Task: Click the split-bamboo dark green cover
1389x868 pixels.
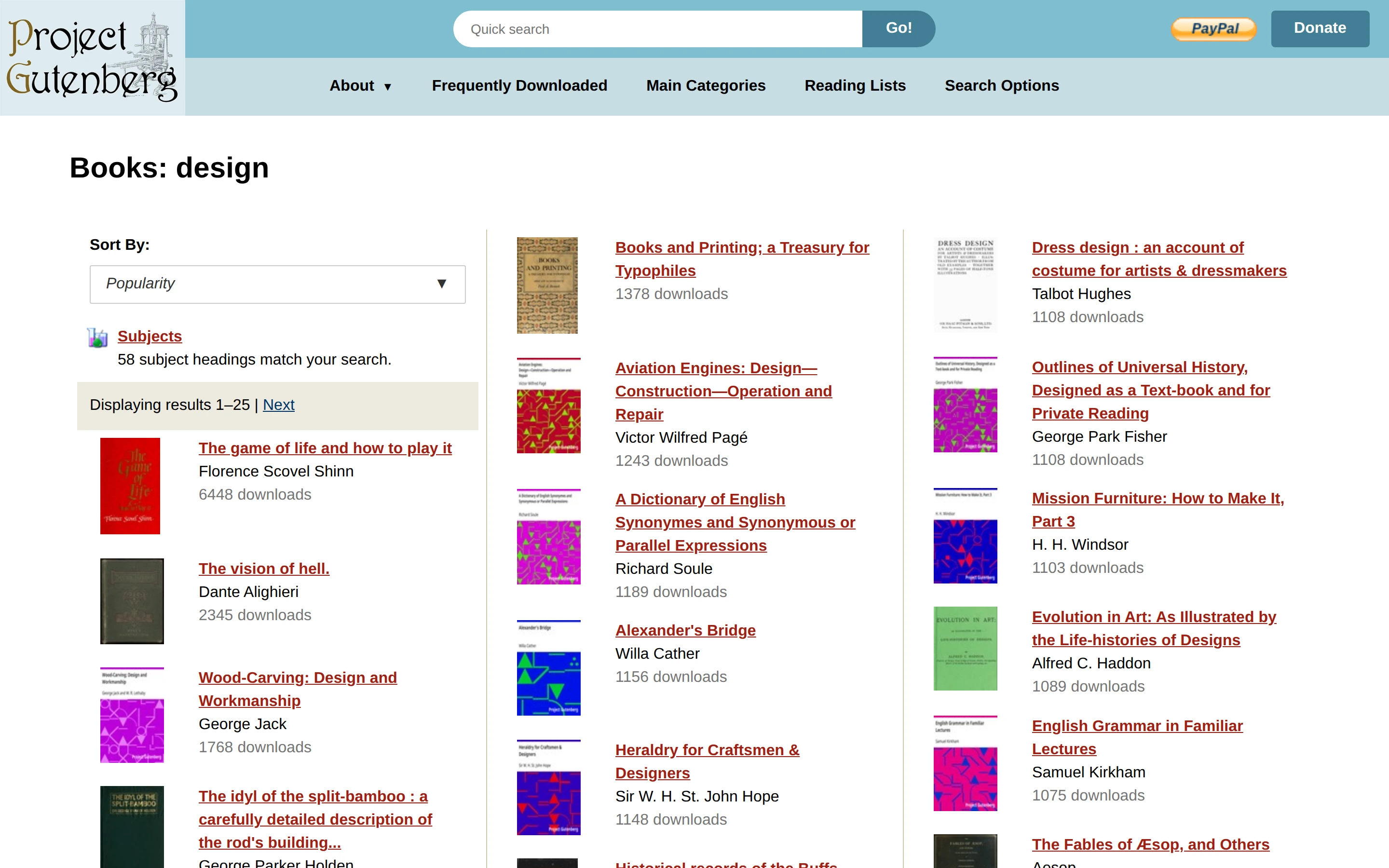Action: (132, 827)
